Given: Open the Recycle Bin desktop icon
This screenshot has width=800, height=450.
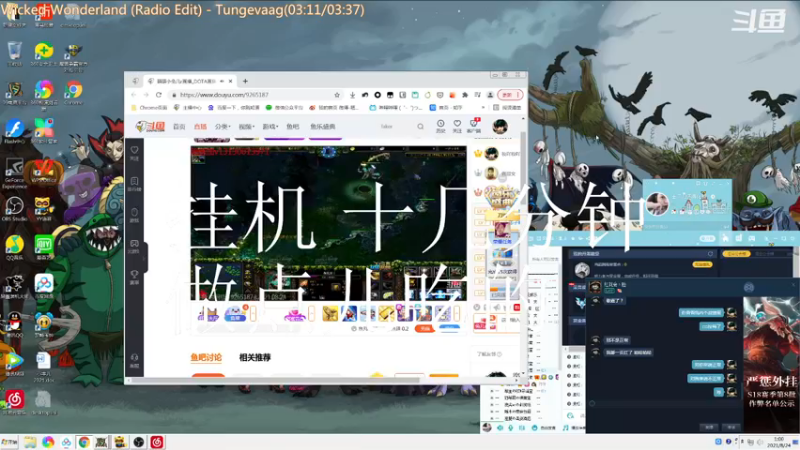Looking at the screenshot, I should 14,55.
